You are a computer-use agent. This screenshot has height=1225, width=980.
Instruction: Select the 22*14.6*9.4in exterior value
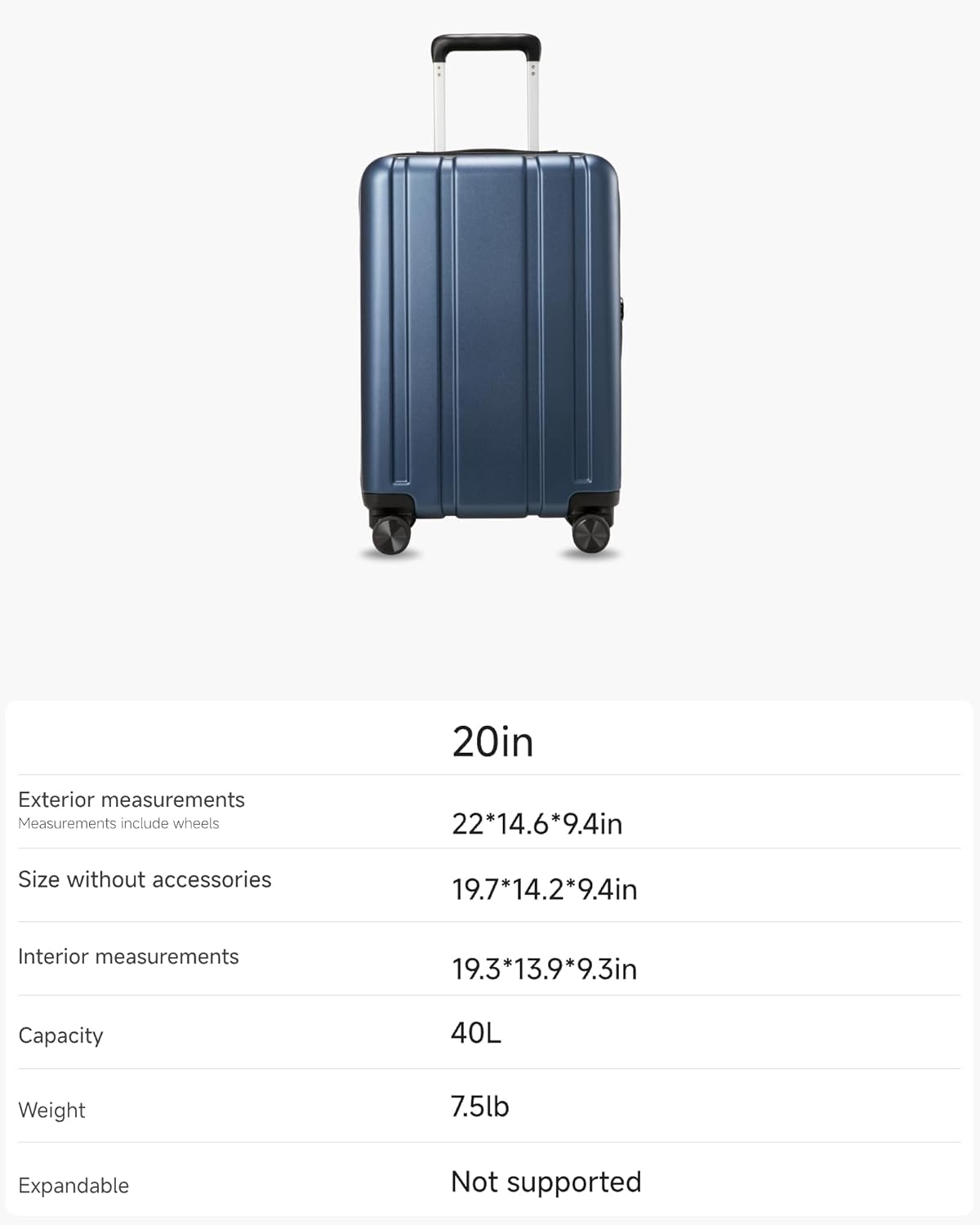537,823
